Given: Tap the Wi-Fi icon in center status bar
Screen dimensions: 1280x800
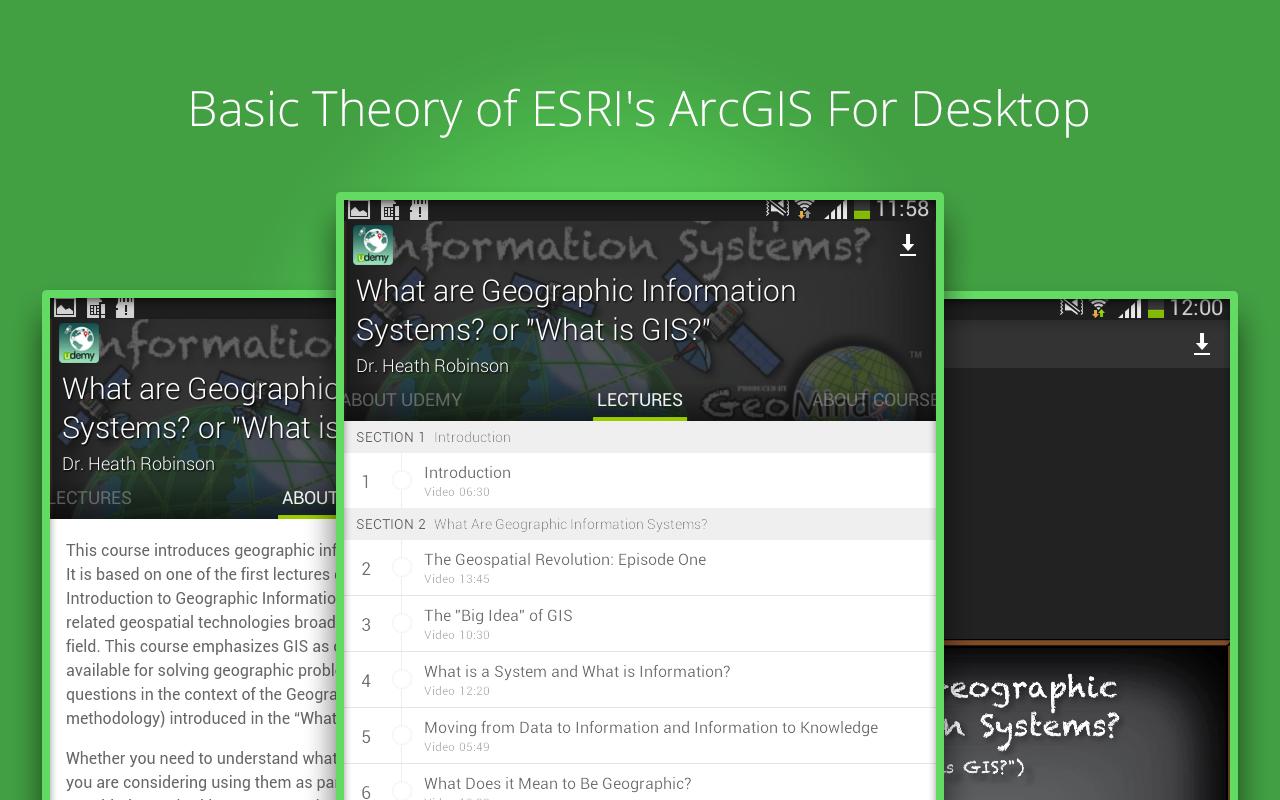Looking at the screenshot, I should click(804, 209).
